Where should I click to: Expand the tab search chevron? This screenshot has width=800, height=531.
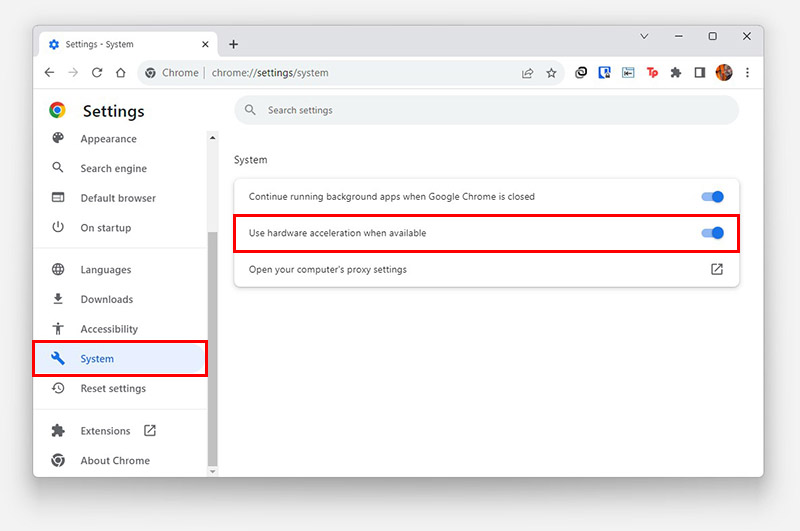tap(644, 36)
